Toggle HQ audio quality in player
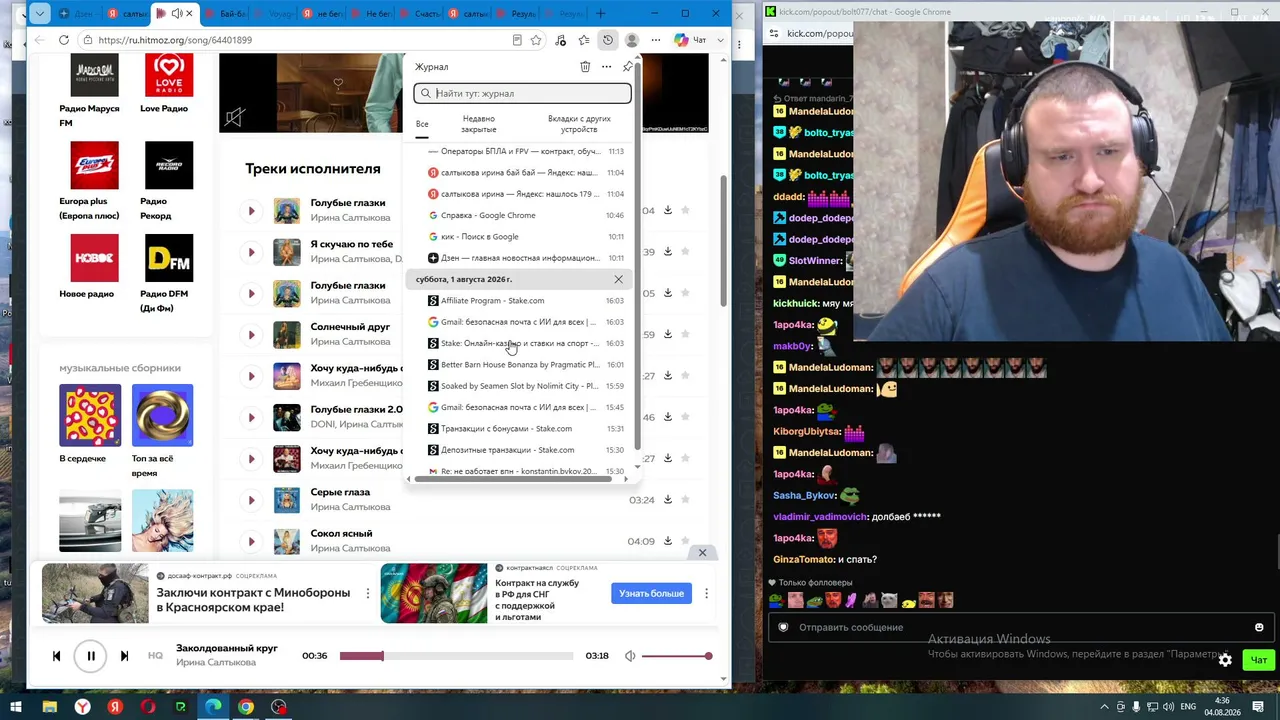This screenshot has width=1280, height=720. [x=155, y=656]
